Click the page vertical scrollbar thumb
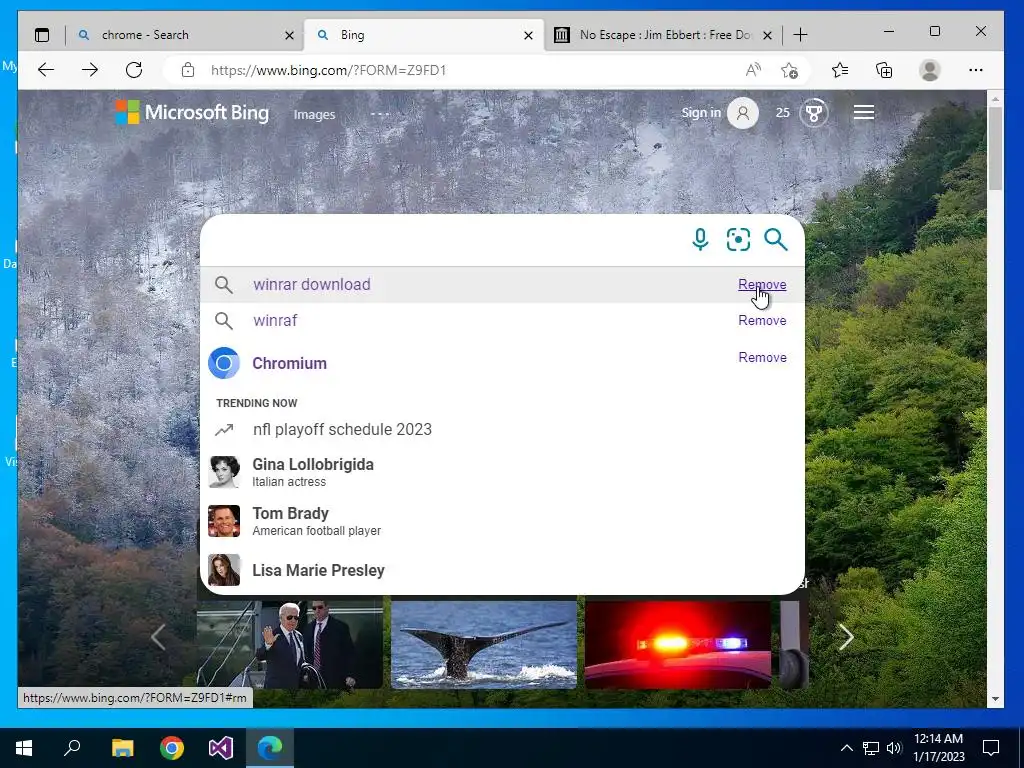The image size is (1024, 768). 995,148
